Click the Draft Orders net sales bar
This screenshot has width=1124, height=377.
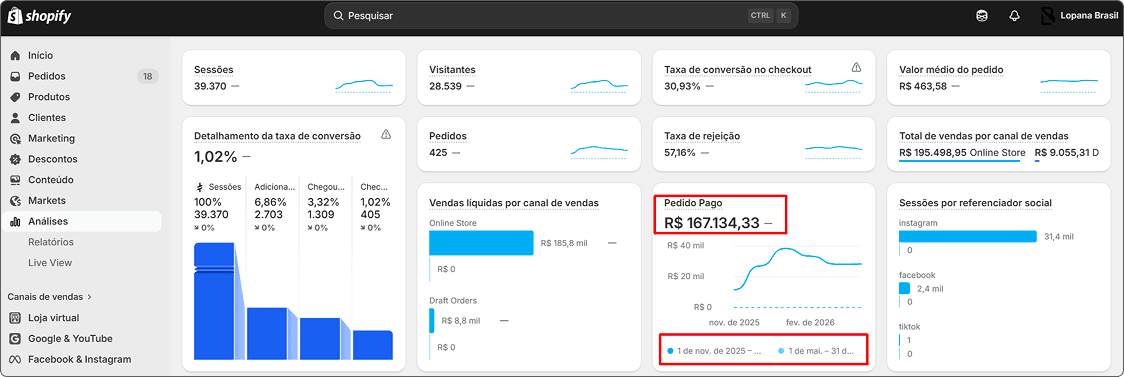tap(432, 320)
